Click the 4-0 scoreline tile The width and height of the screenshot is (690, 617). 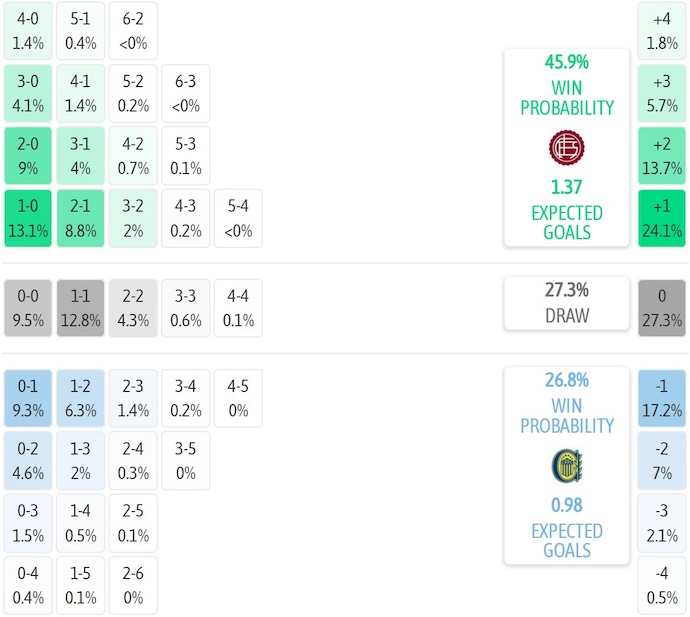(29, 31)
